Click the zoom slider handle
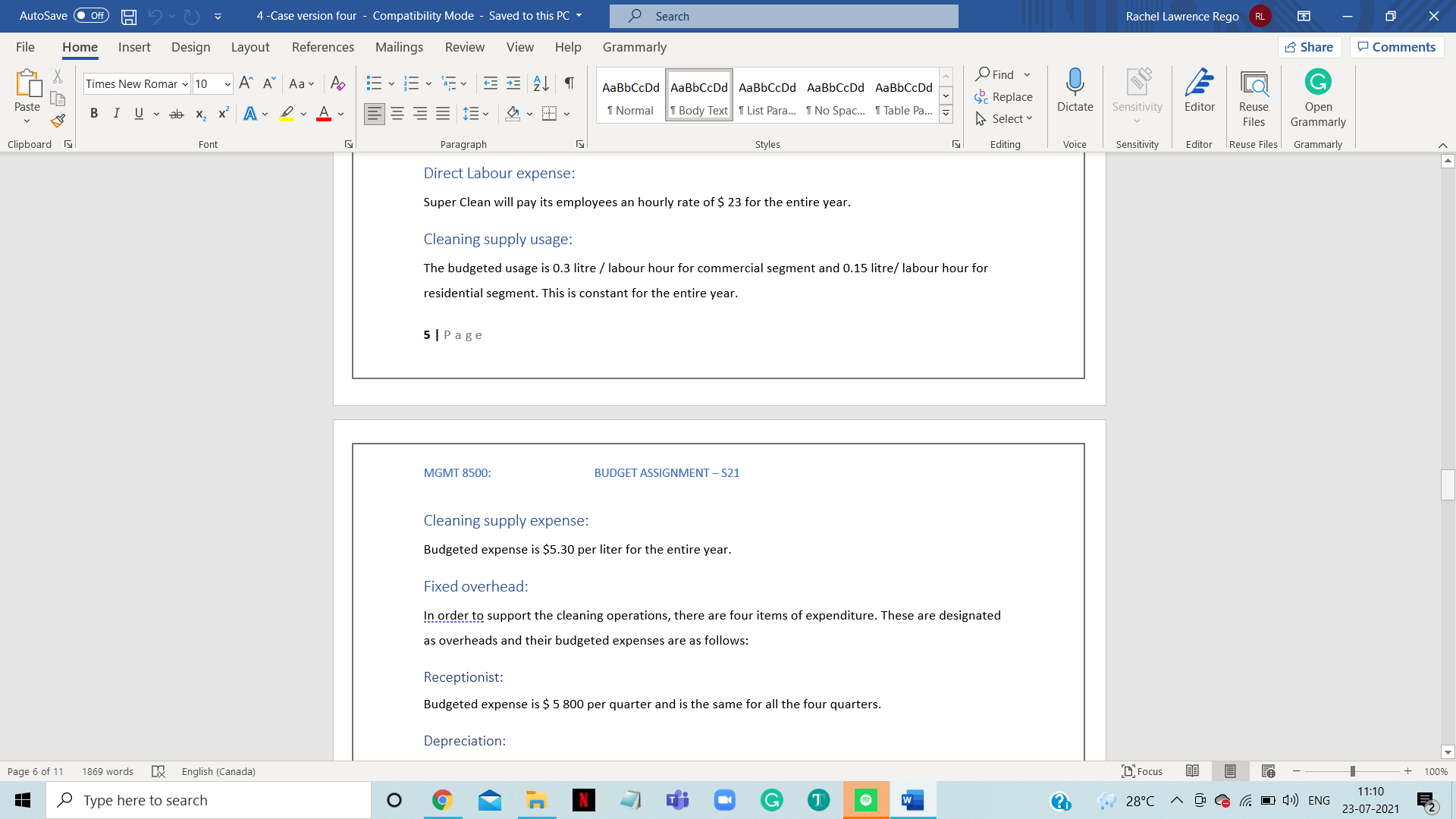 coord(1352,771)
